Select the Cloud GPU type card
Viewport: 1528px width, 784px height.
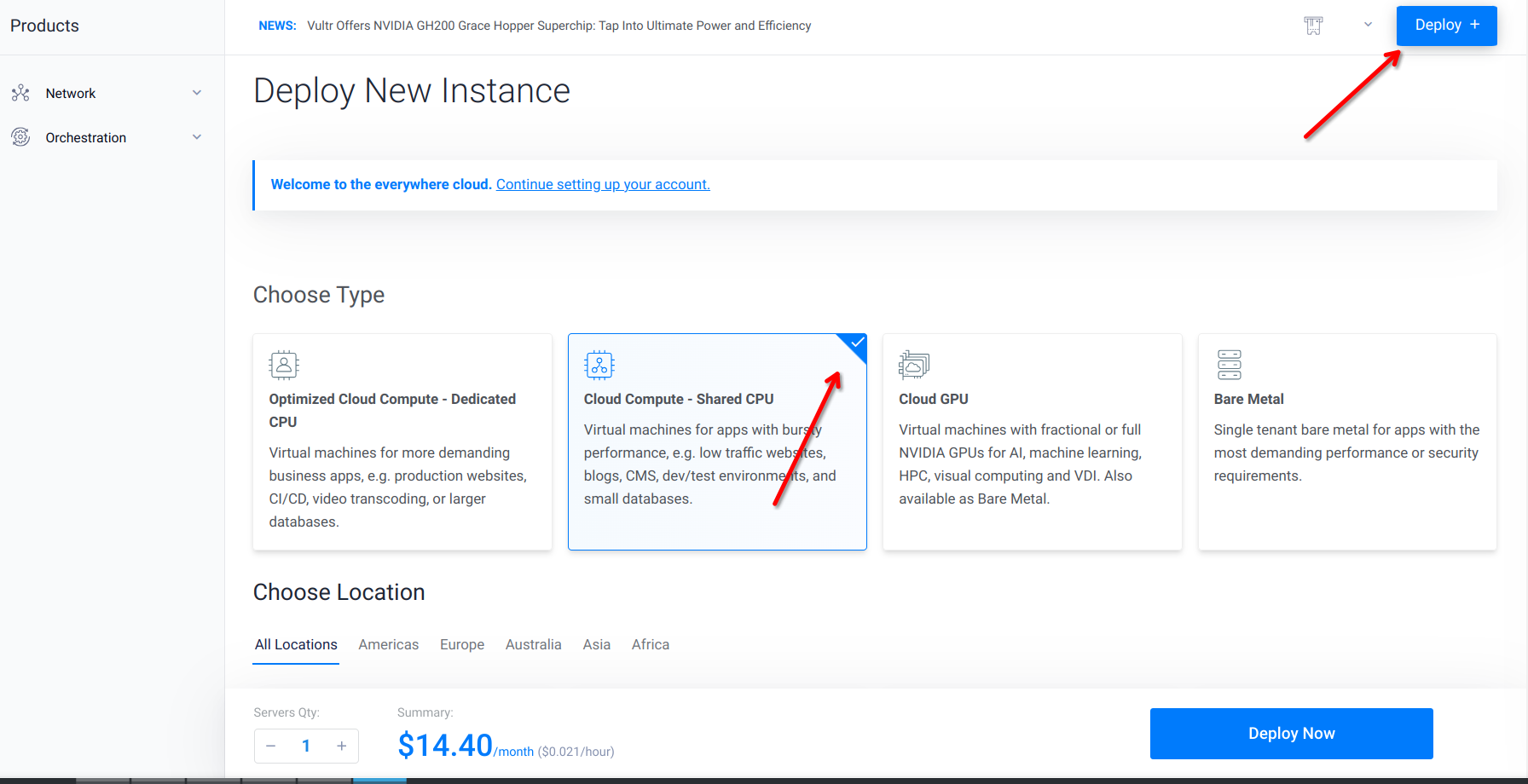pyautogui.click(x=1033, y=441)
